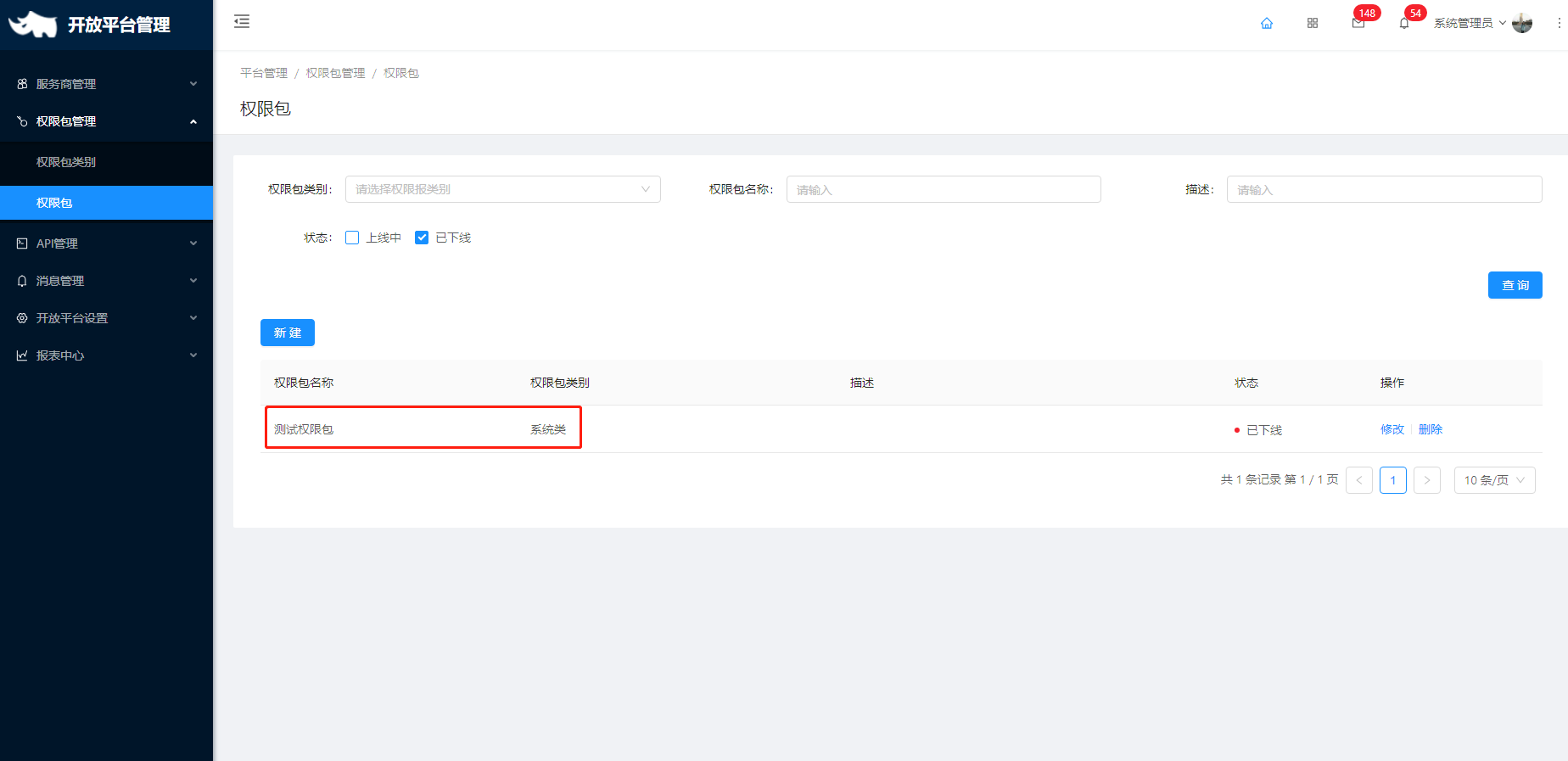Open the 权限包类别 select dropdown
Image resolution: width=1568 pixels, height=761 pixels.
click(x=503, y=189)
